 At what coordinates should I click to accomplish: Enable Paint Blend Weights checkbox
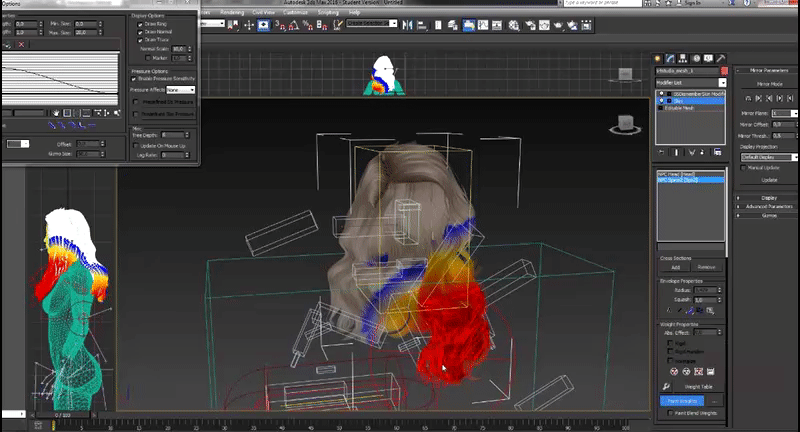click(670, 413)
